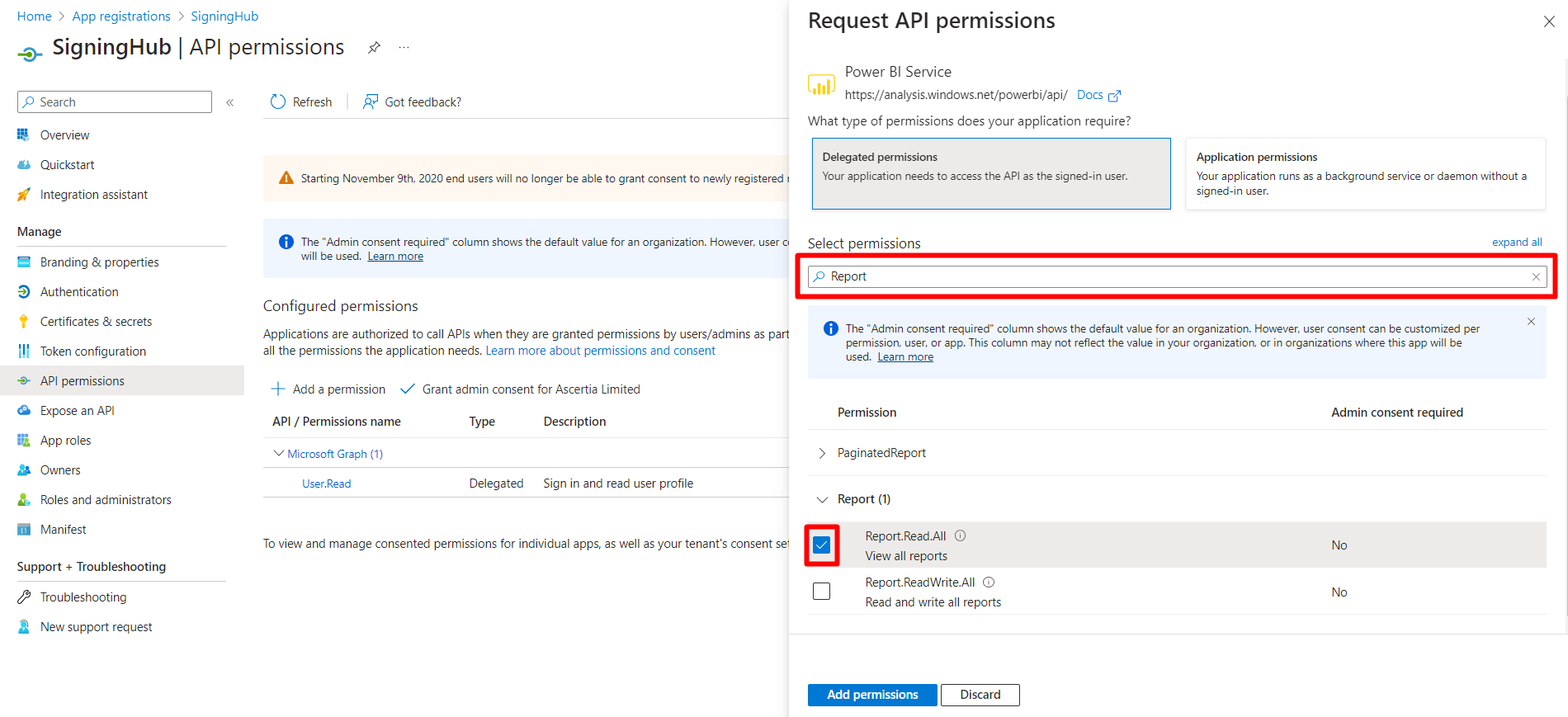Click Add a permission button
The image size is (1568, 717).
(x=328, y=389)
